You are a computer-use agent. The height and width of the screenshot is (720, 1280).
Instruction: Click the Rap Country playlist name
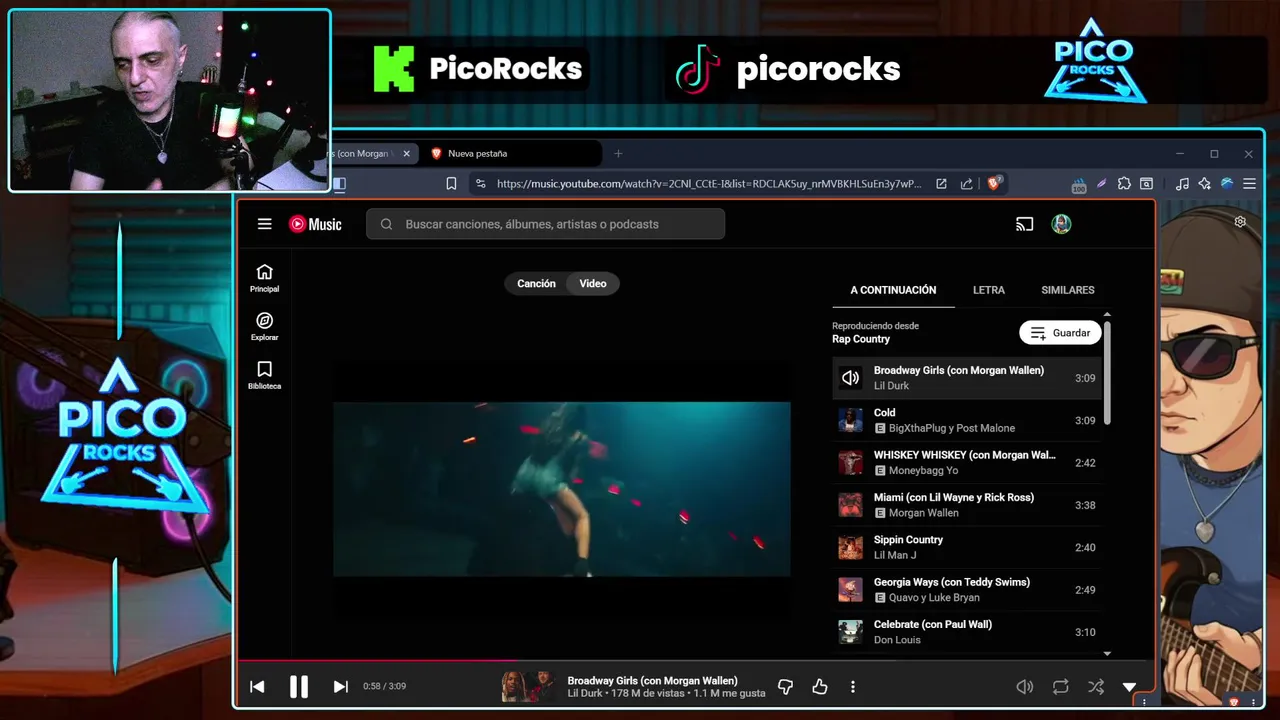click(x=861, y=339)
